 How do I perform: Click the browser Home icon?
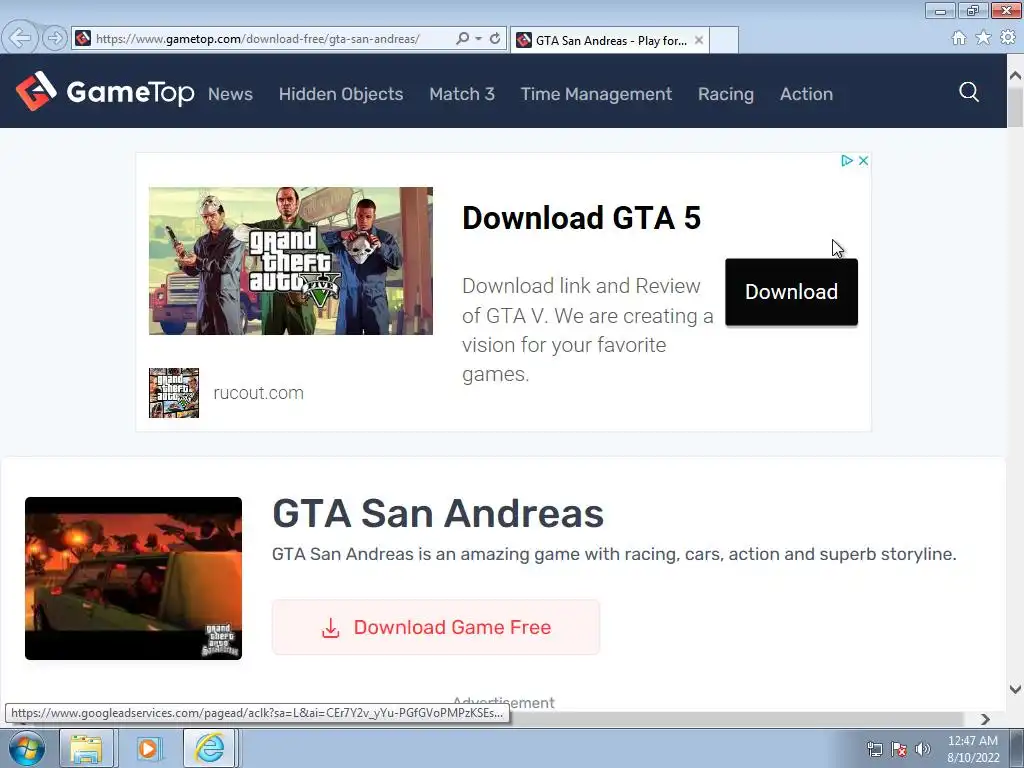pyautogui.click(x=959, y=38)
